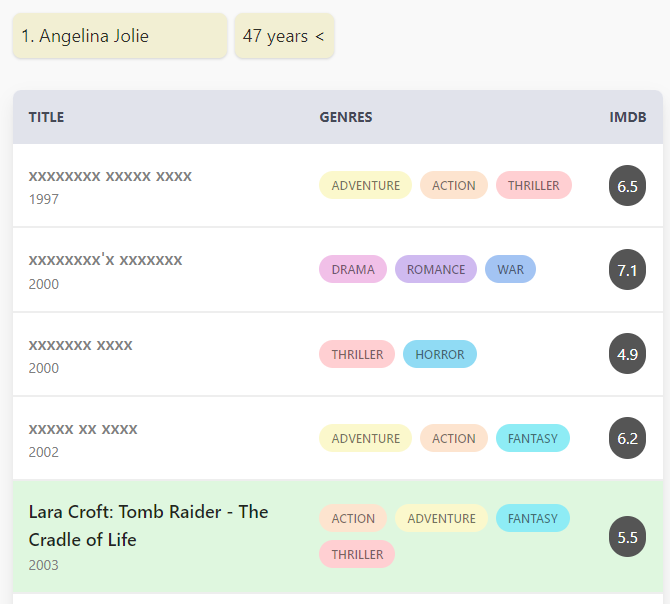670x604 pixels.
Task: Select the DRAMA genre tag
Action: [353, 270]
